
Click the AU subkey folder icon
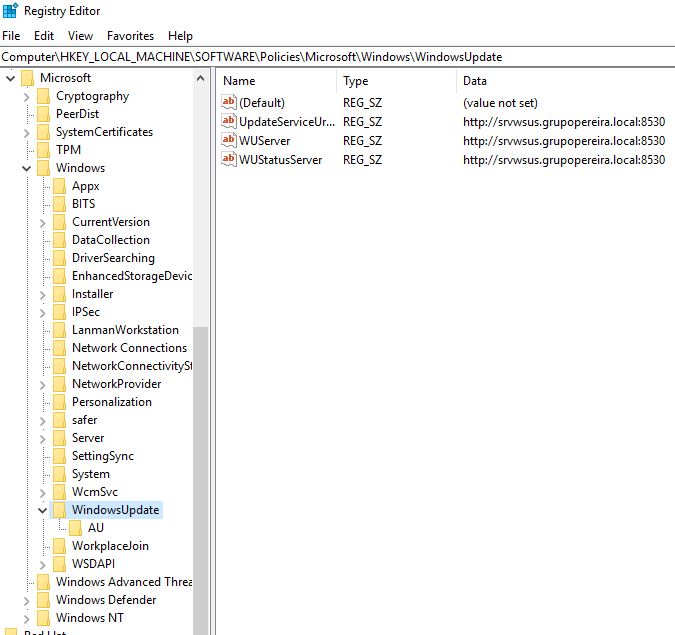[75, 528]
